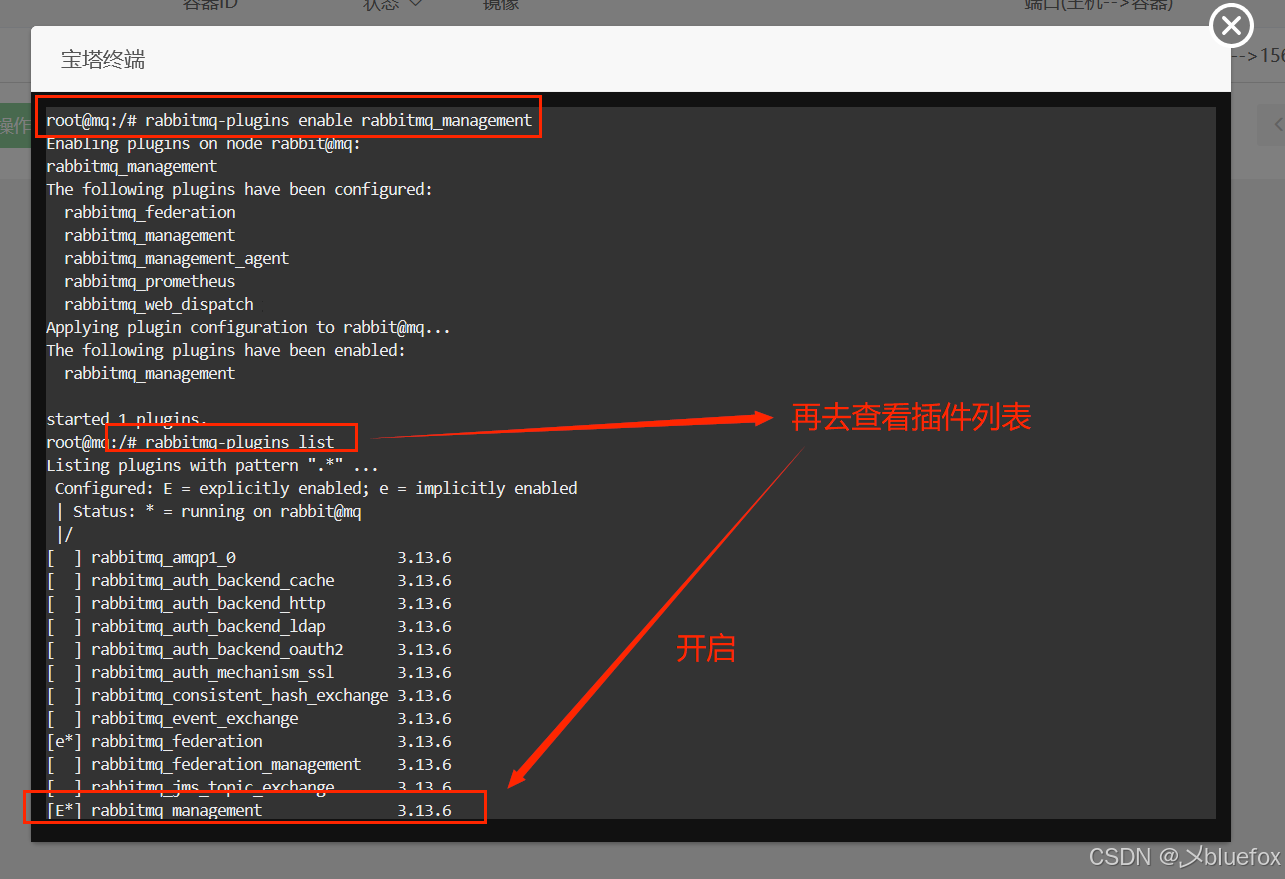Viewport: 1285px width, 879px height.
Task: Click the 'started 1 plugins.' line
Action: [126, 420]
